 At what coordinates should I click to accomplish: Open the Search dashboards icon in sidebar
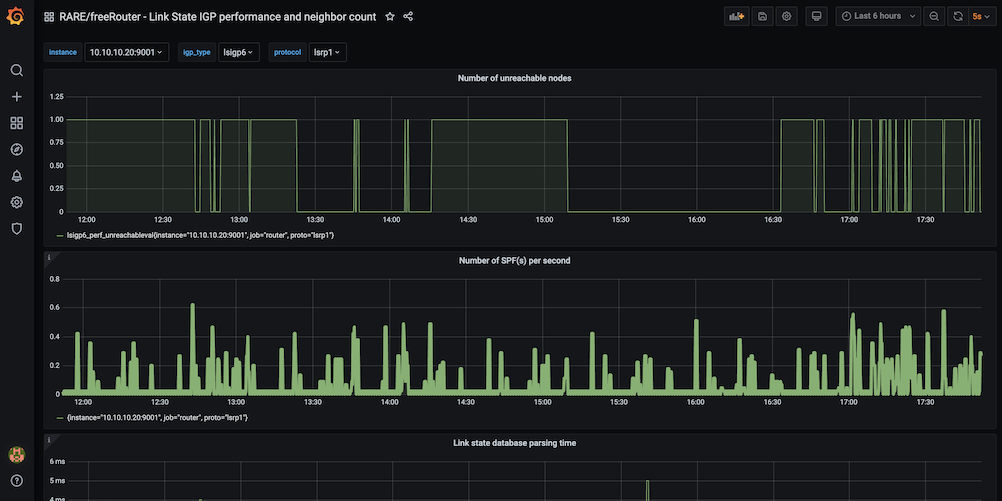point(16,71)
